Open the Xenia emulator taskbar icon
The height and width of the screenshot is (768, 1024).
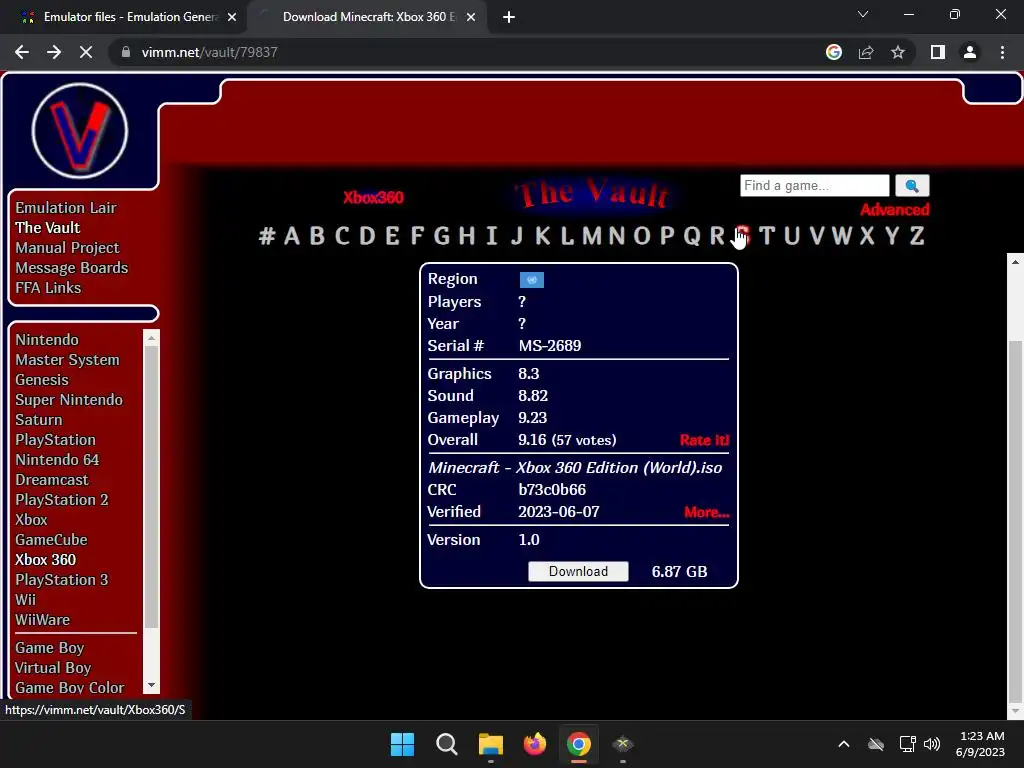tap(623, 744)
